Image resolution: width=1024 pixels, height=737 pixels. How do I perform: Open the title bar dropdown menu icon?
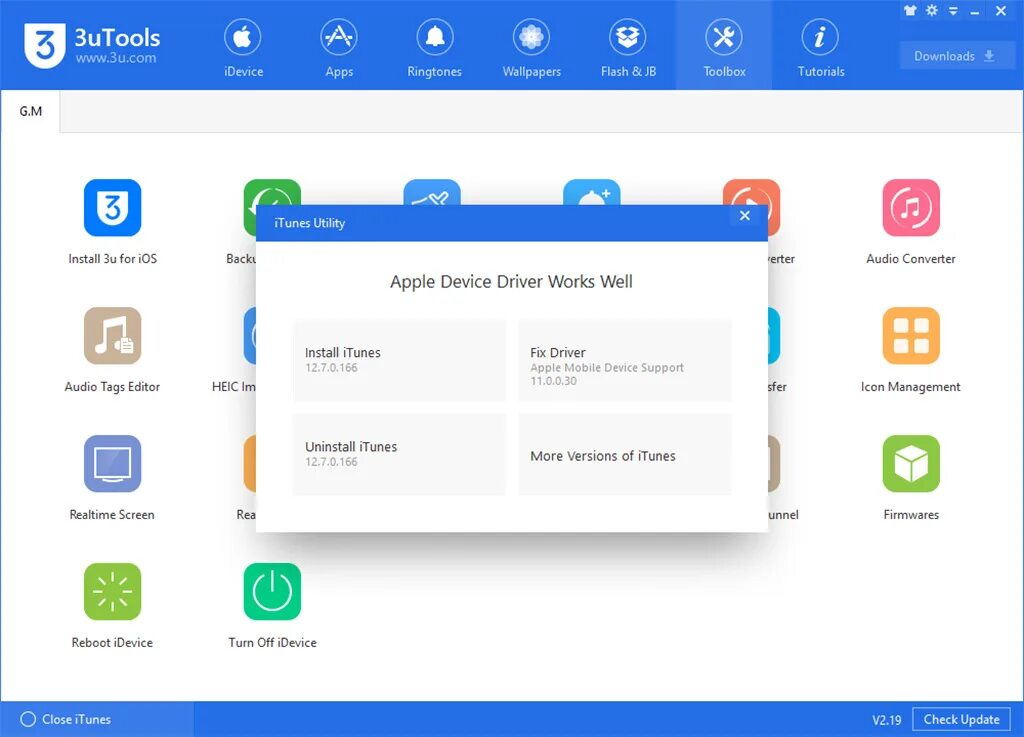[953, 11]
